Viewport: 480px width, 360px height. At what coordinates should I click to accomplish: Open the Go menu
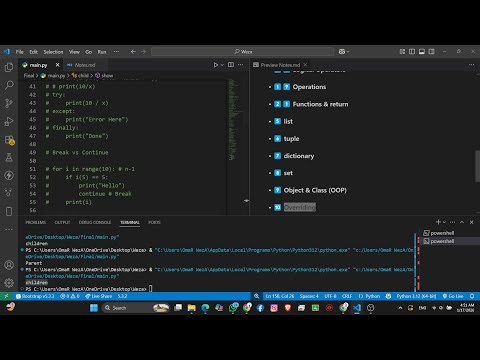(89, 52)
